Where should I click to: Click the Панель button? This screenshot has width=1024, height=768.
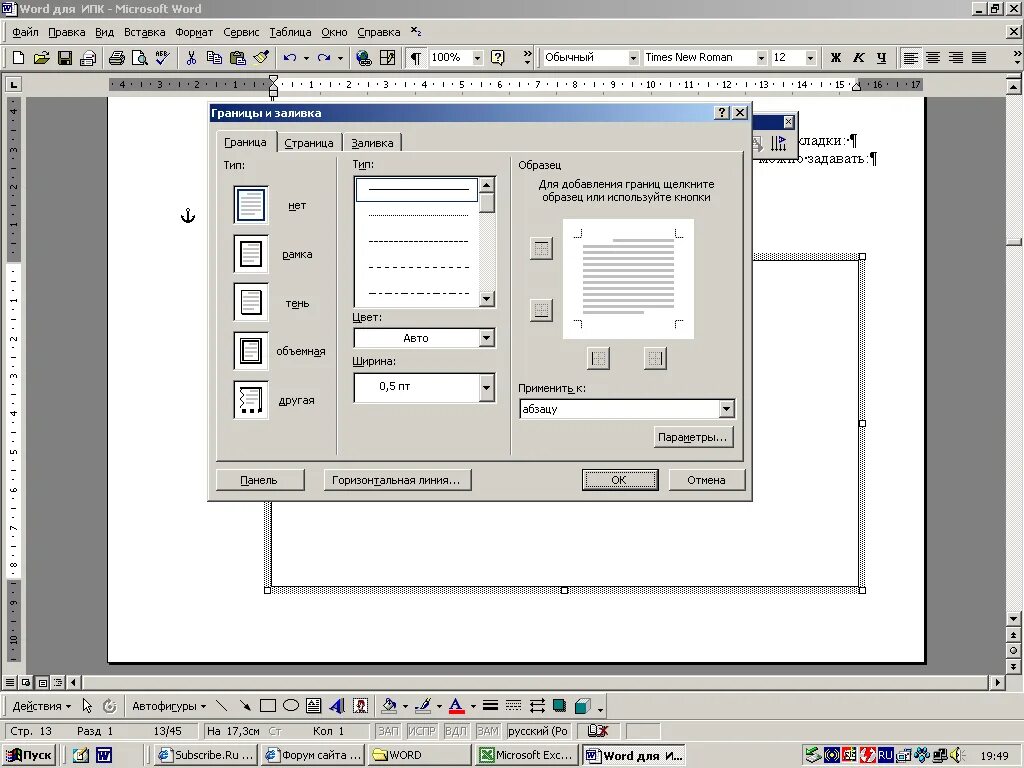tap(259, 480)
